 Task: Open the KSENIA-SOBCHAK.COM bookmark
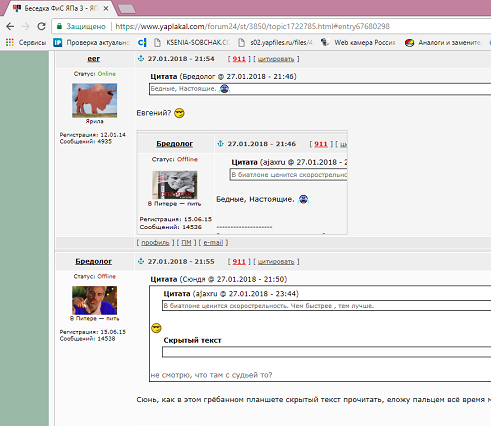click(x=192, y=43)
